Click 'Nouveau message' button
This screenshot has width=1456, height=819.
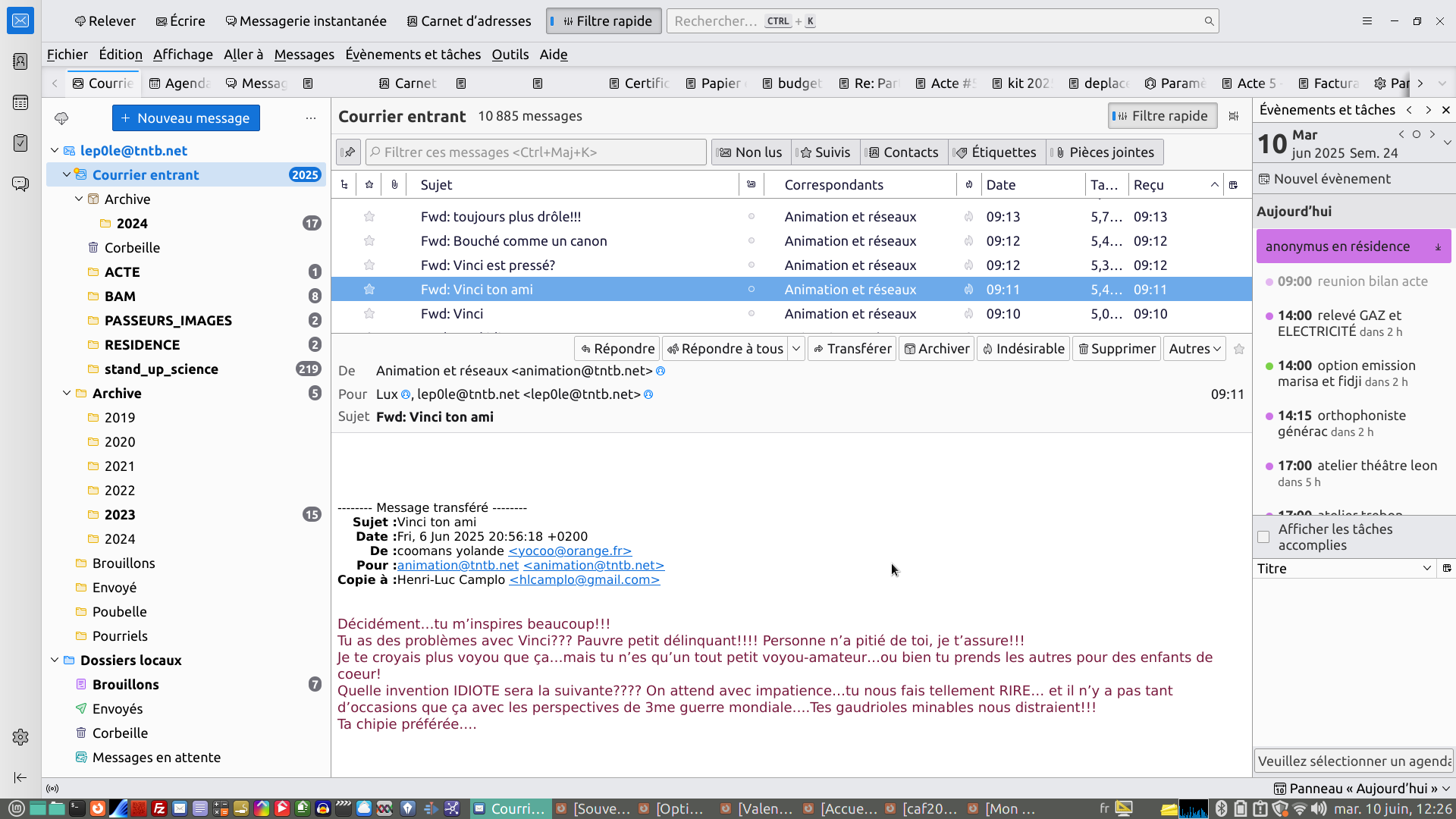(186, 118)
